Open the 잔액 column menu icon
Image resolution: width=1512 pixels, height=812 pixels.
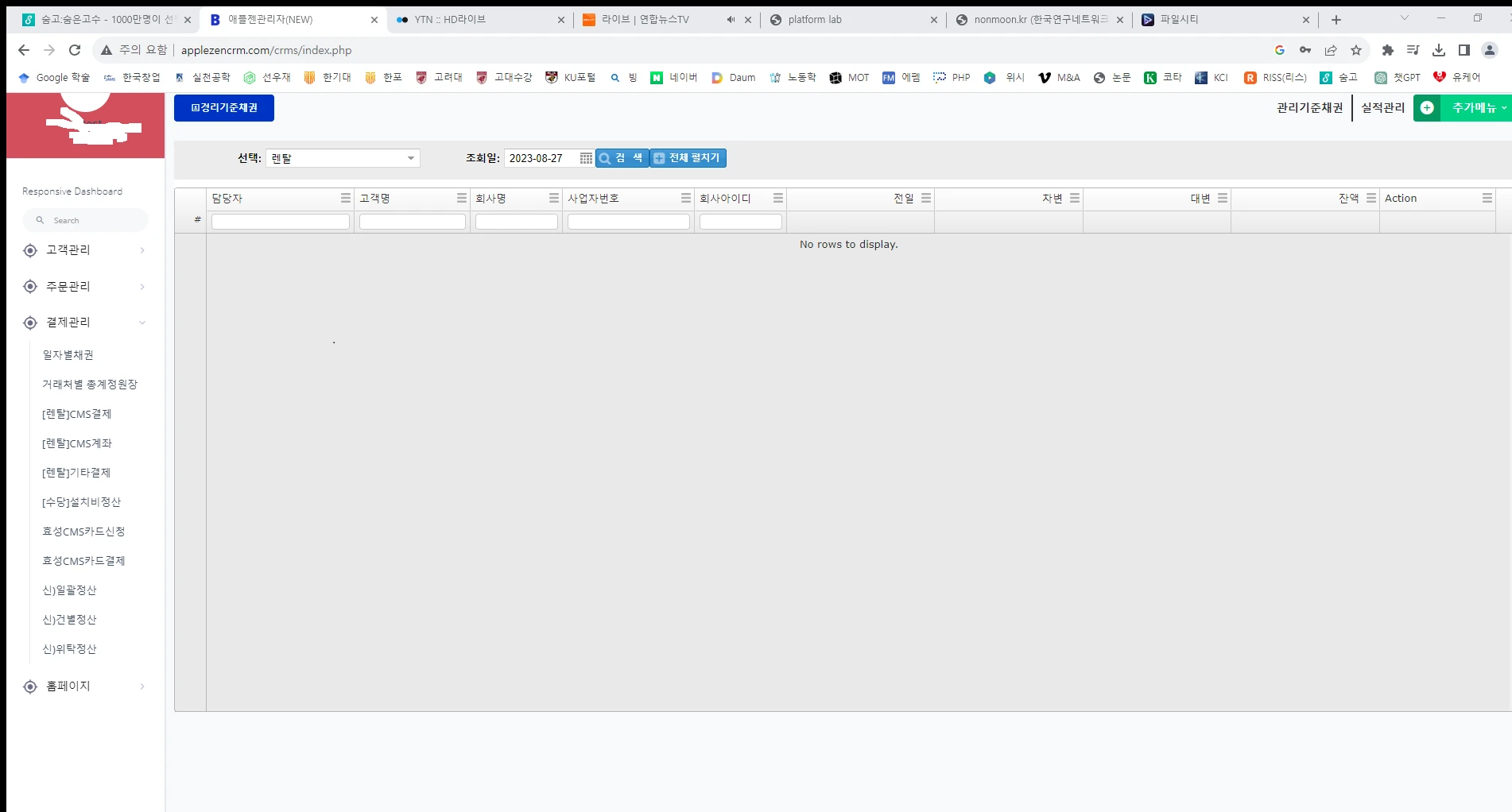coord(1370,198)
